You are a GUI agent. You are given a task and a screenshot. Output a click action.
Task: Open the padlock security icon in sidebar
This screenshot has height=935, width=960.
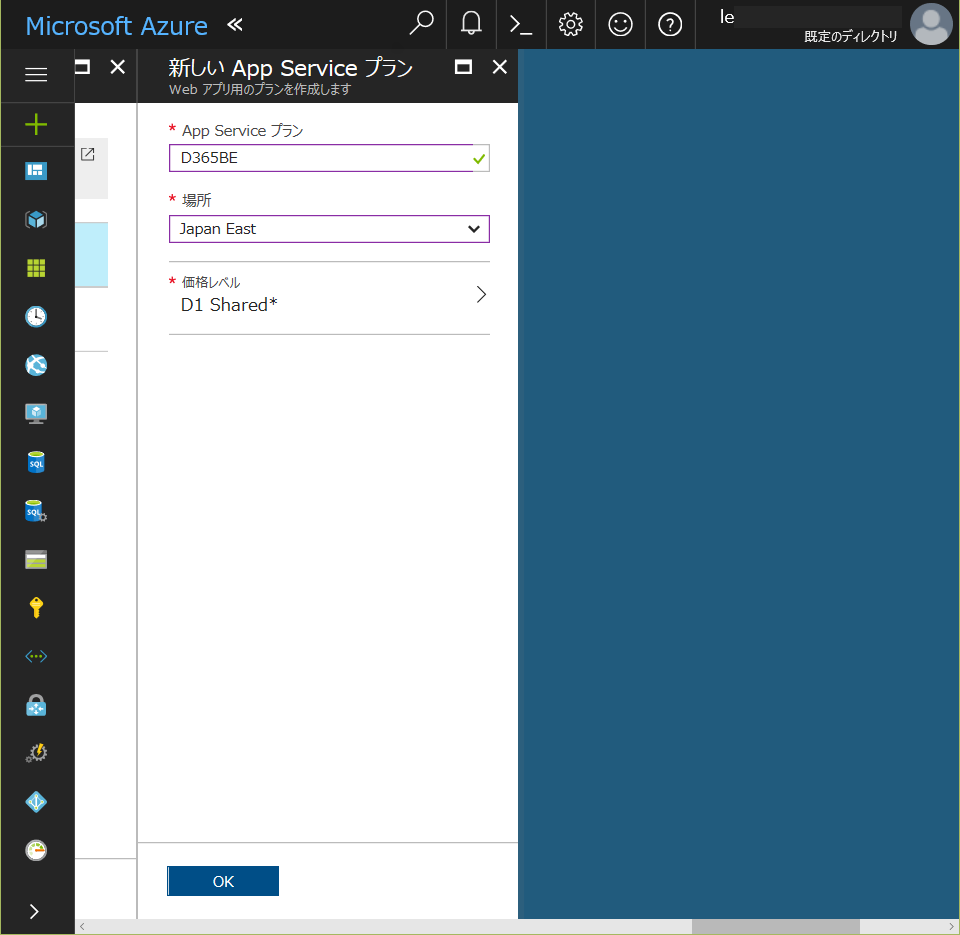tap(36, 705)
